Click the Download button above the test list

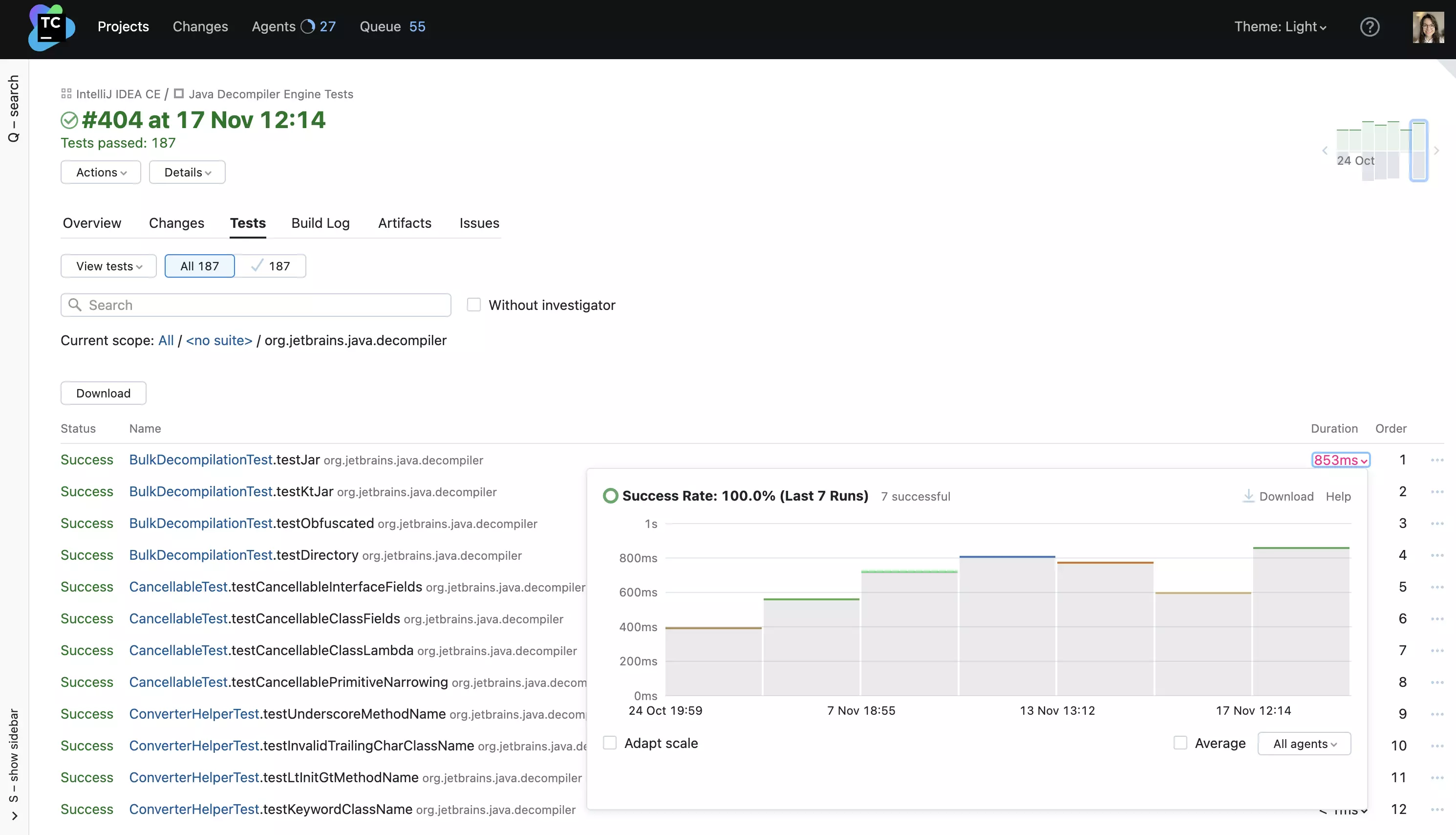[103, 394]
